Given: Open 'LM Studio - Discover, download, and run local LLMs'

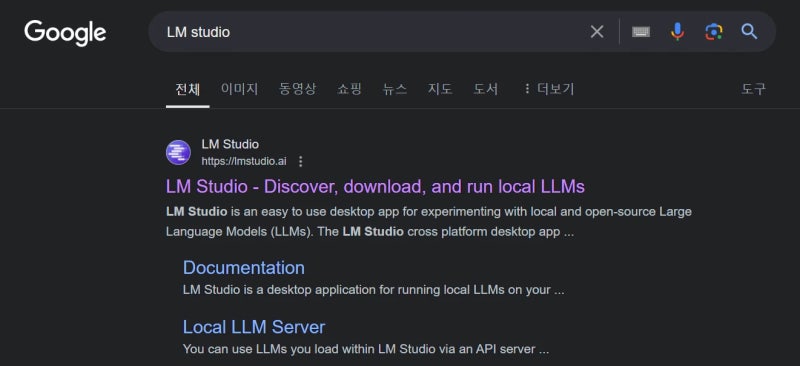Looking at the screenshot, I should (375, 187).
